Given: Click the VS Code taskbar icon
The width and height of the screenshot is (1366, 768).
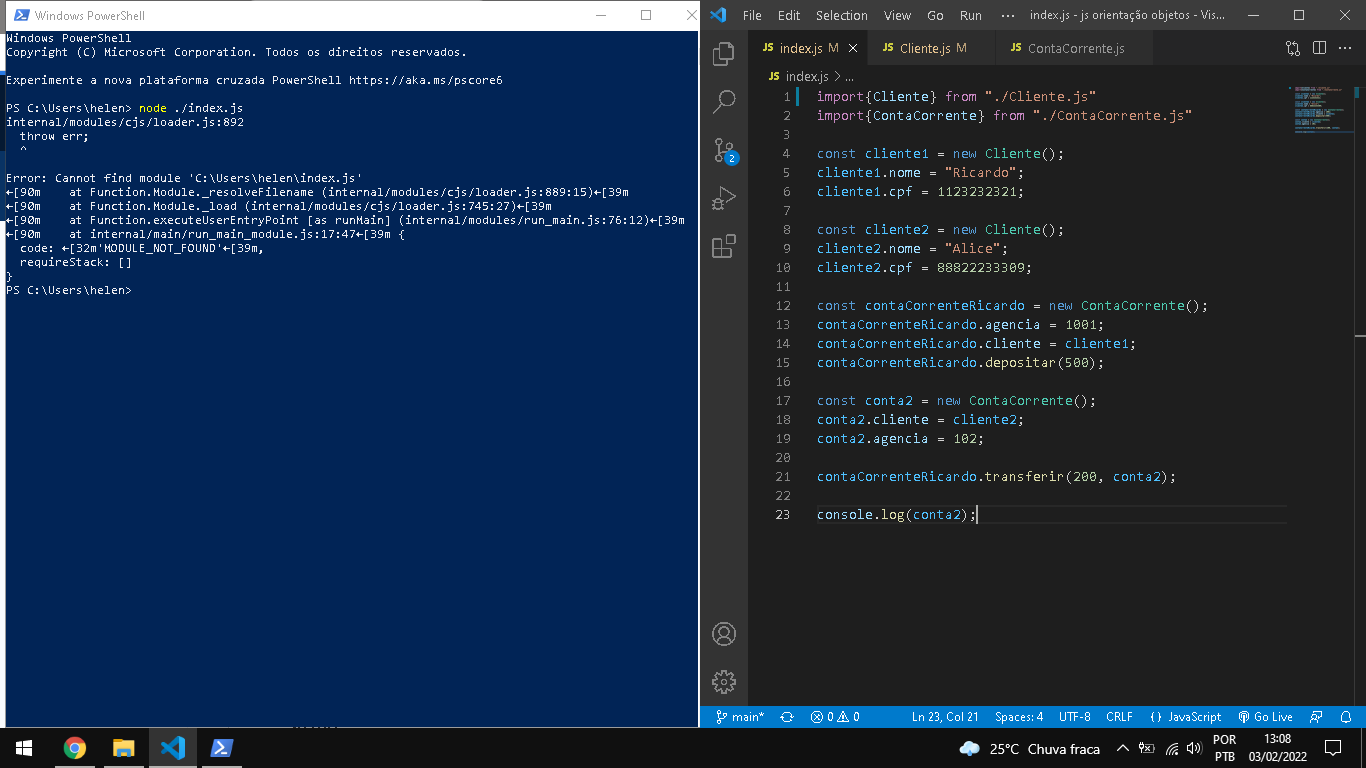Looking at the screenshot, I should click(x=172, y=748).
